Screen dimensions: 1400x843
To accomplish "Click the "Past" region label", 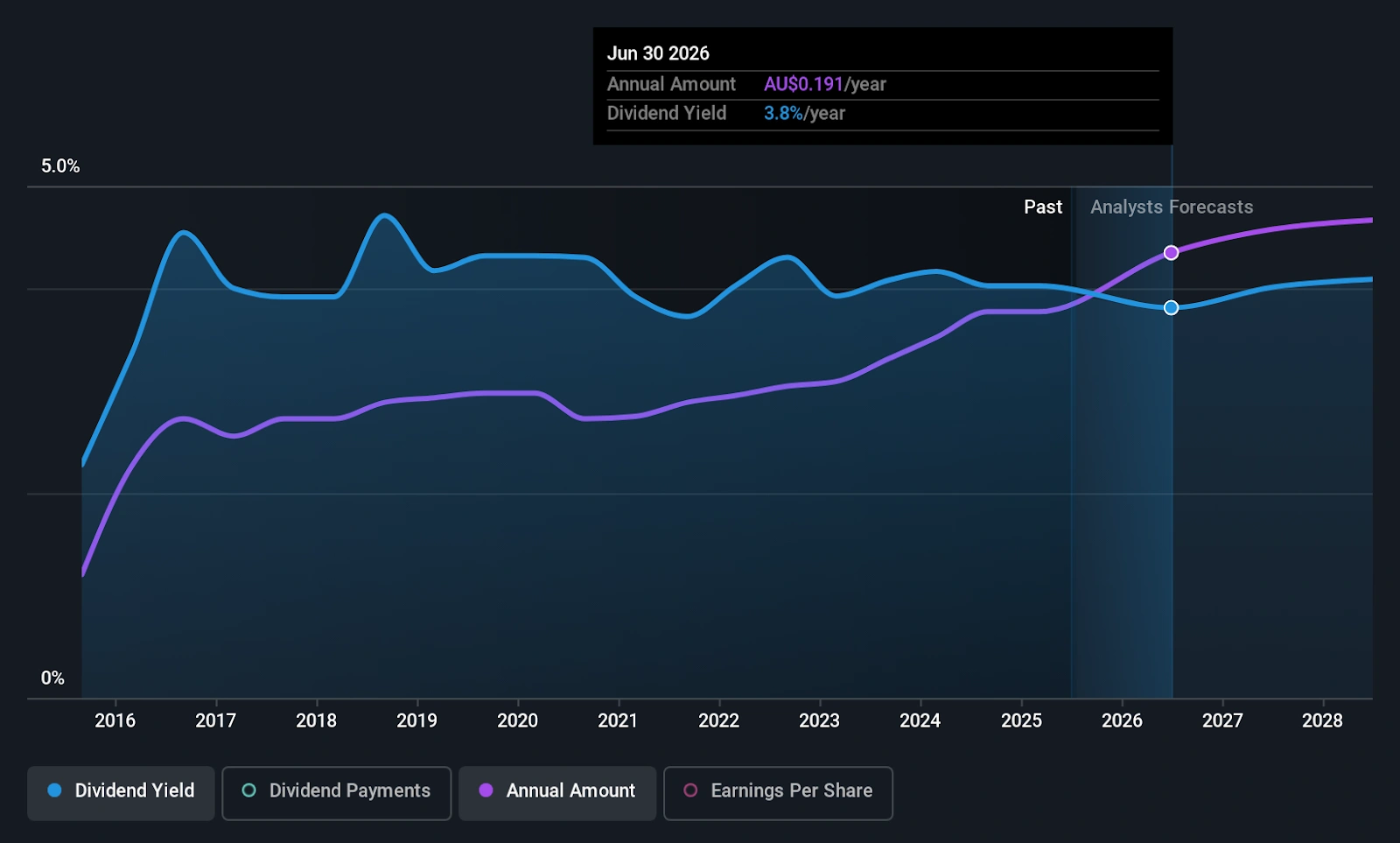I will (x=1043, y=207).
